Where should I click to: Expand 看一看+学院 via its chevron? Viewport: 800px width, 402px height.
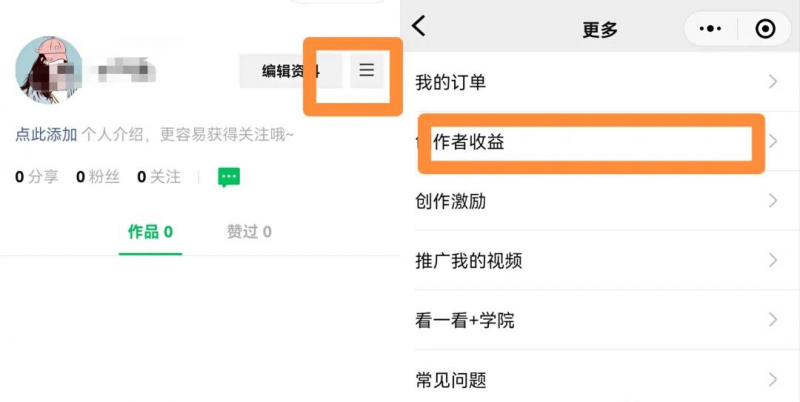click(x=772, y=320)
